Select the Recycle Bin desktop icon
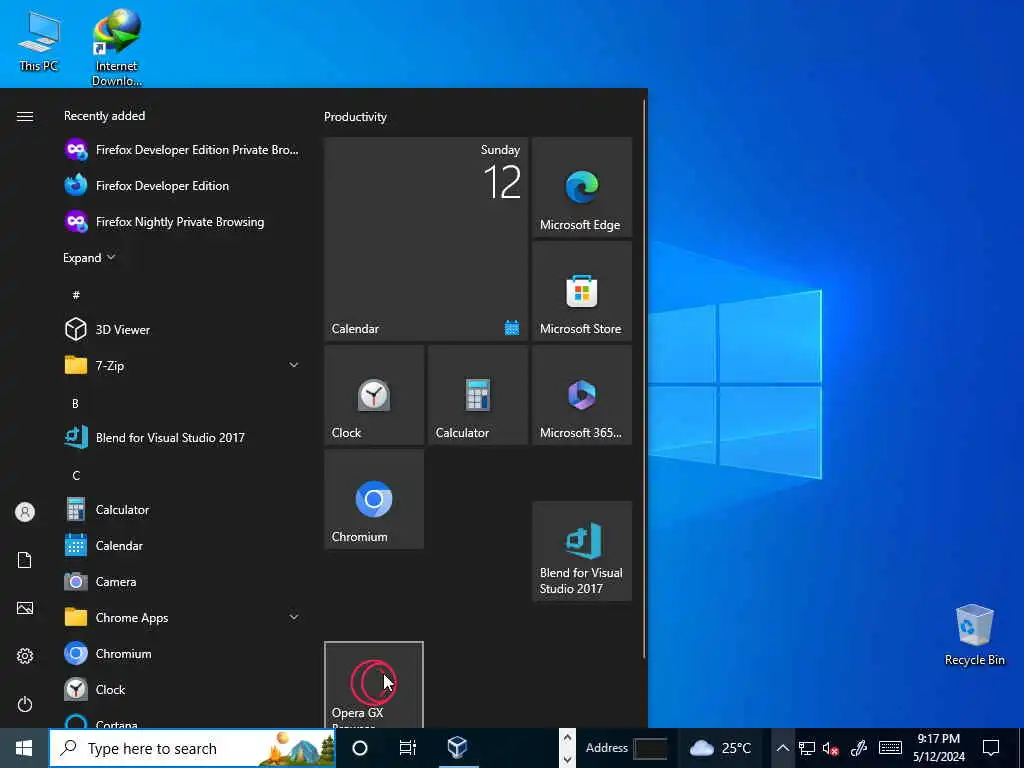 (974, 635)
